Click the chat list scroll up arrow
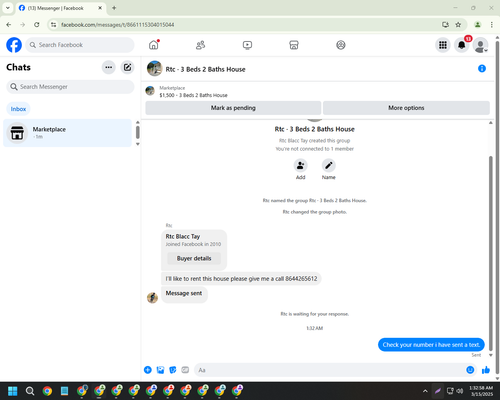Image resolution: width=500 pixels, height=400 pixels. point(138,122)
